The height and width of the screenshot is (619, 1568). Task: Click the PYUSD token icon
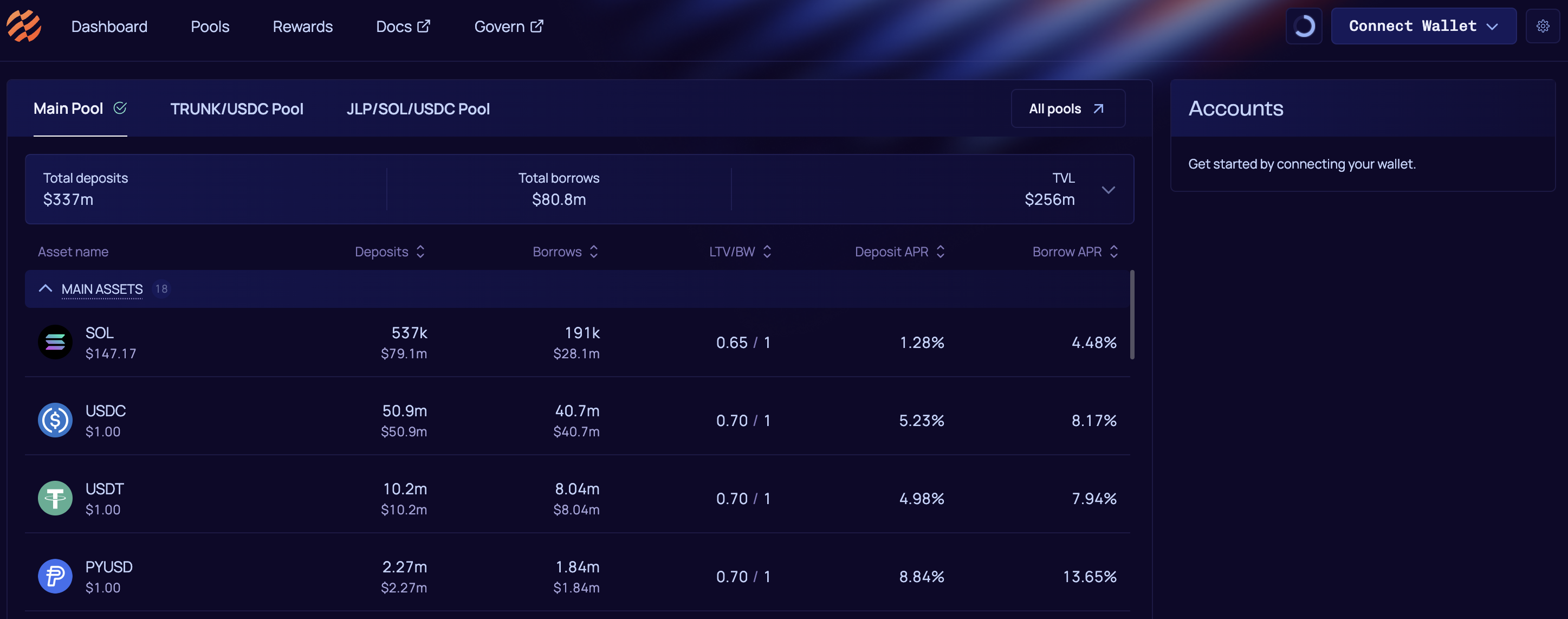click(55, 576)
